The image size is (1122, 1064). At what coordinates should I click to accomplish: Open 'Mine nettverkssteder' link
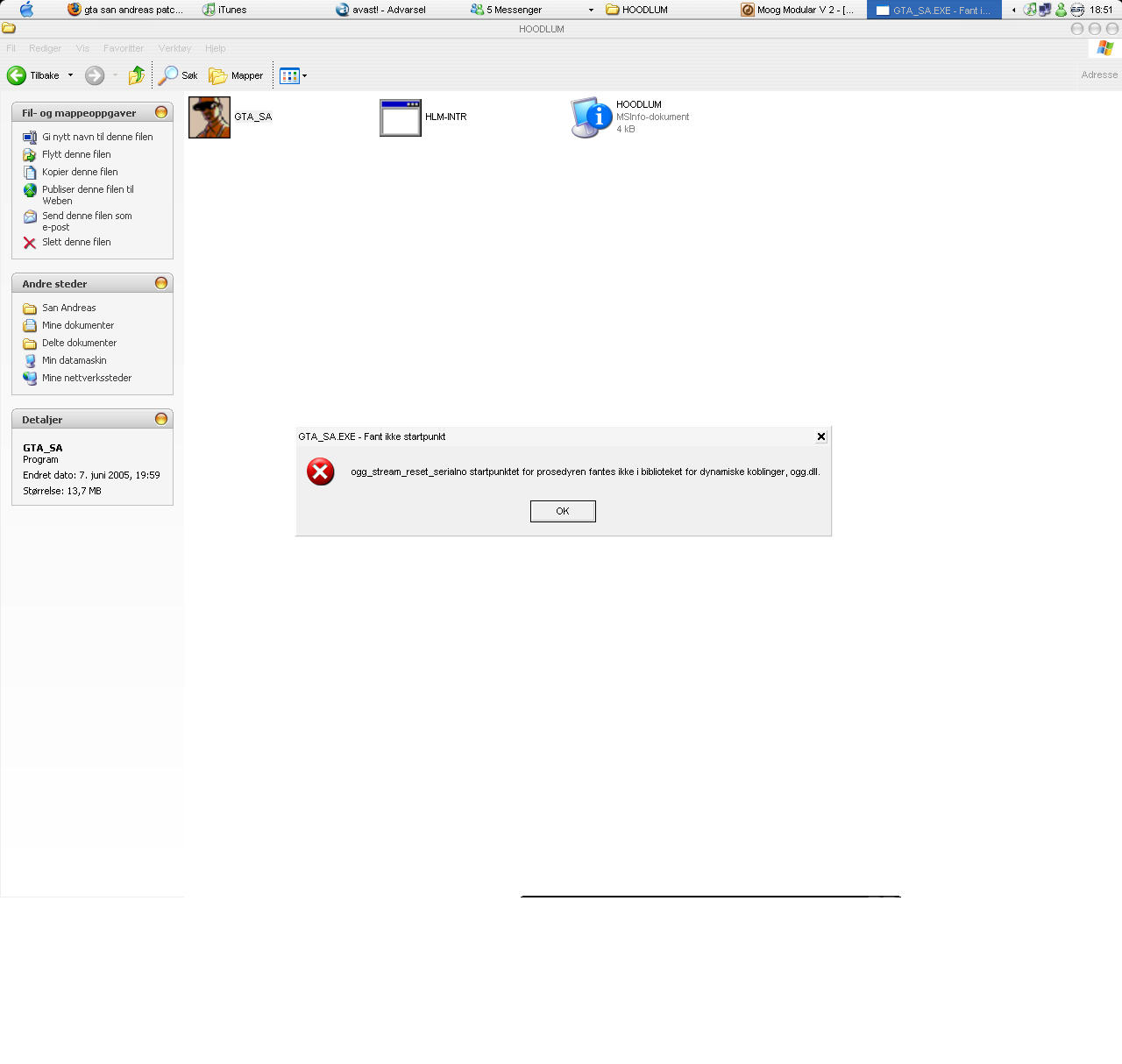[x=87, y=378]
